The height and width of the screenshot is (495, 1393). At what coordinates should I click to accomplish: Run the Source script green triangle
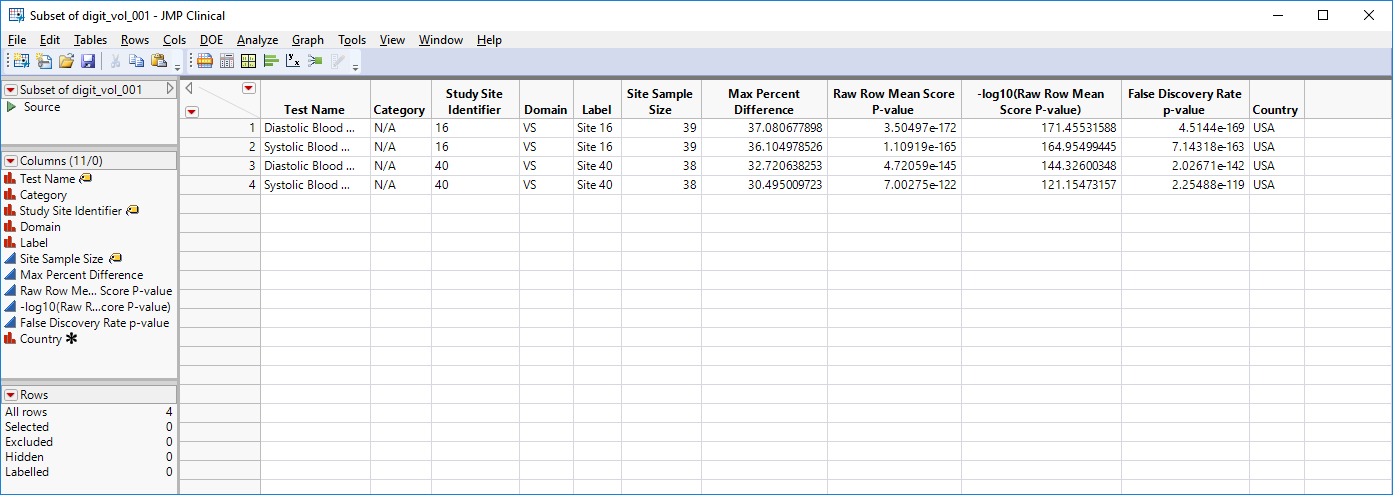click(x=11, y=107)
